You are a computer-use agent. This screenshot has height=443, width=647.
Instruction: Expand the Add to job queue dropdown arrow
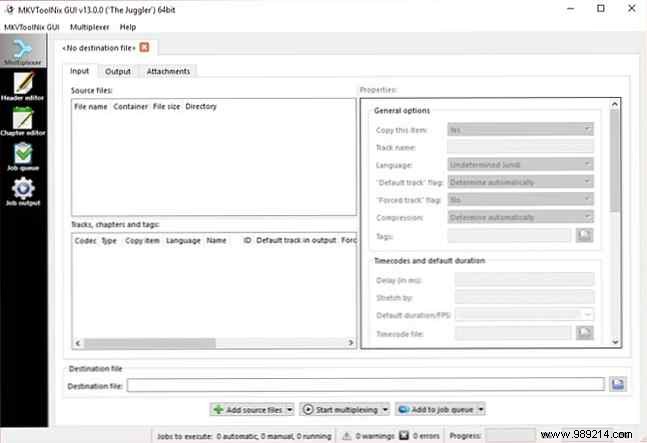pyautogui.click(x=481, y=410)
